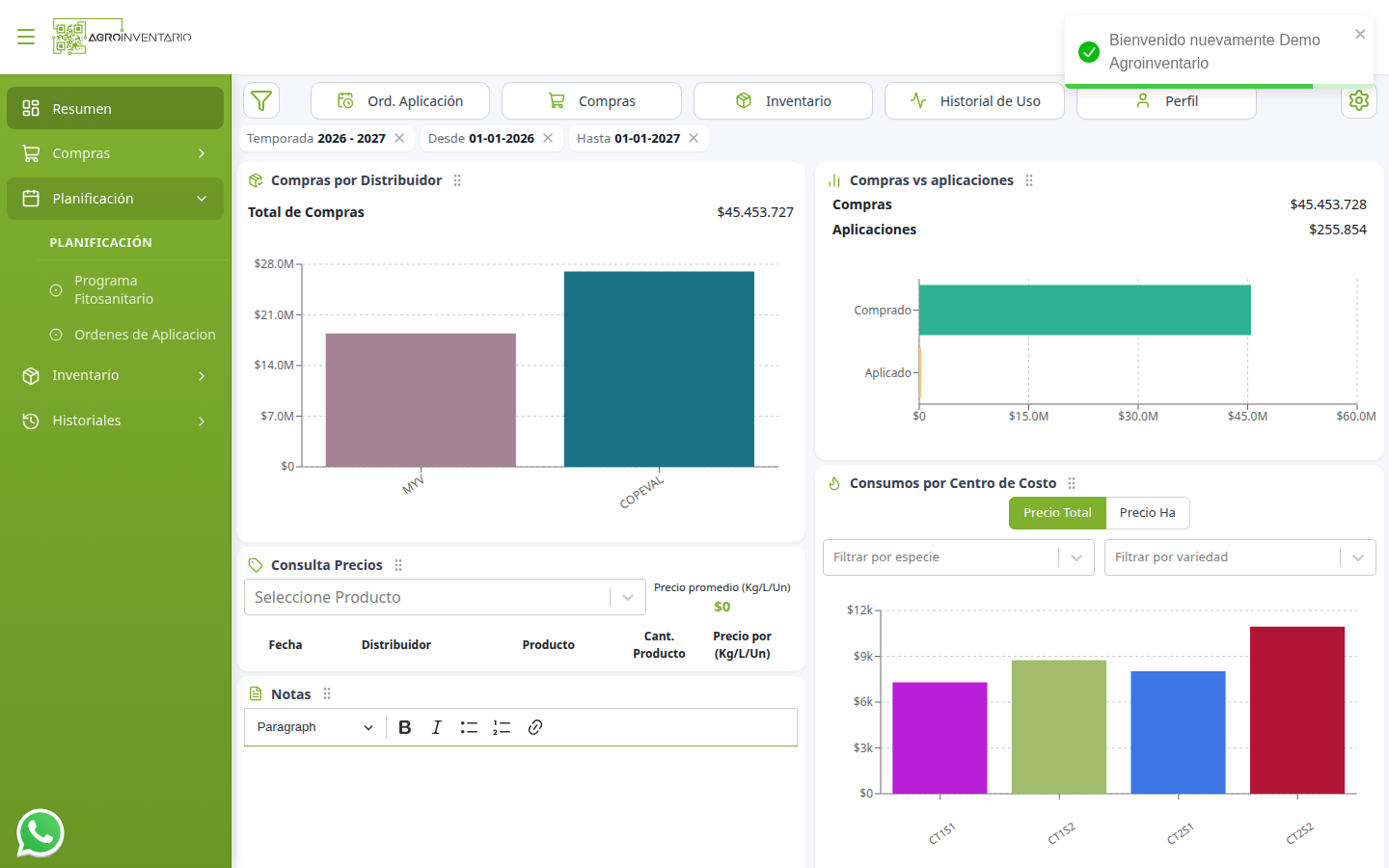The width and height of the screenshot is (1389, 868).
Task: Grab the Compras vs aplicaciones drag handle
Action: click(1029, 180)
